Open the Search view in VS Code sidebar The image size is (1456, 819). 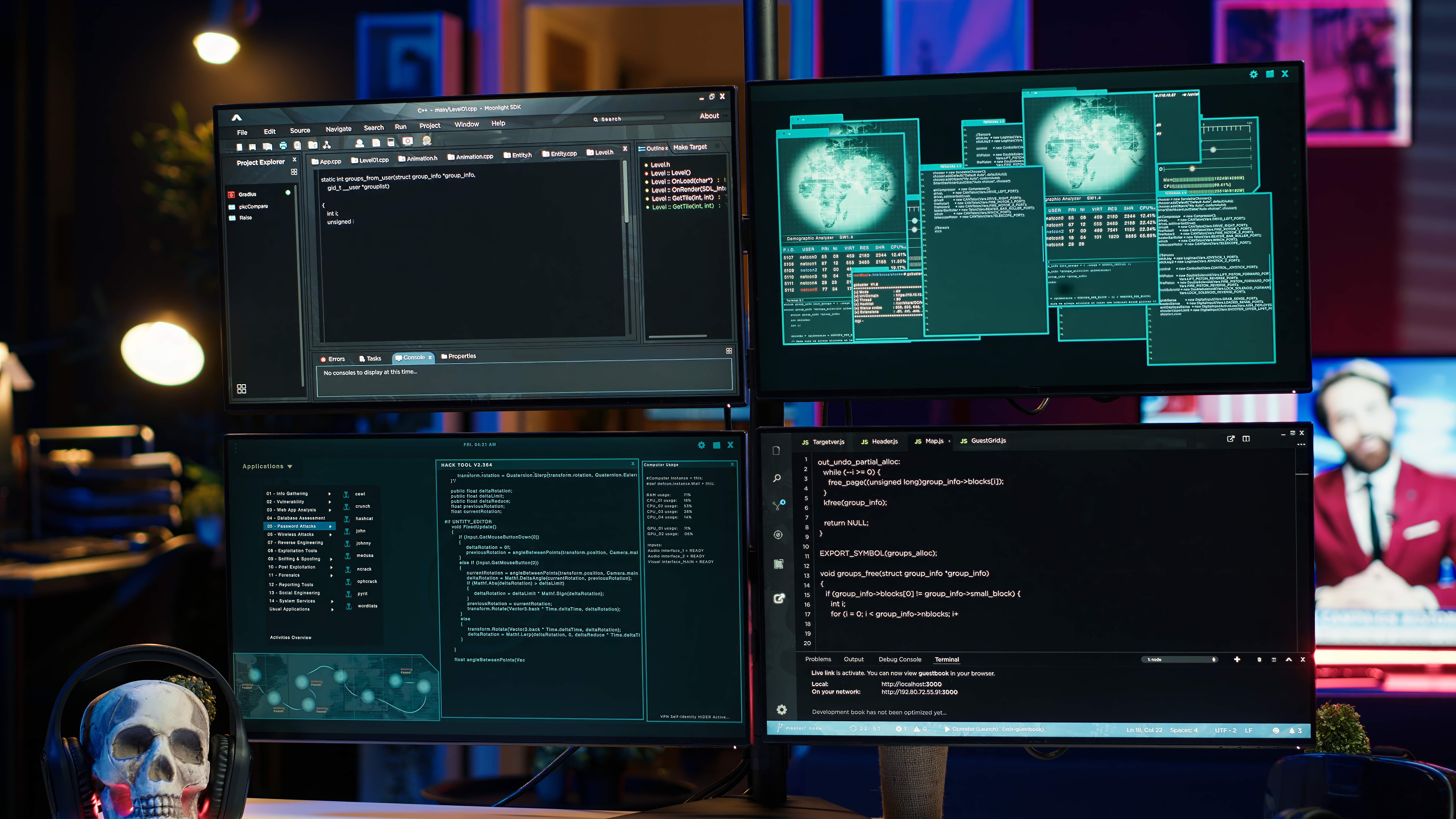[777, 478]
